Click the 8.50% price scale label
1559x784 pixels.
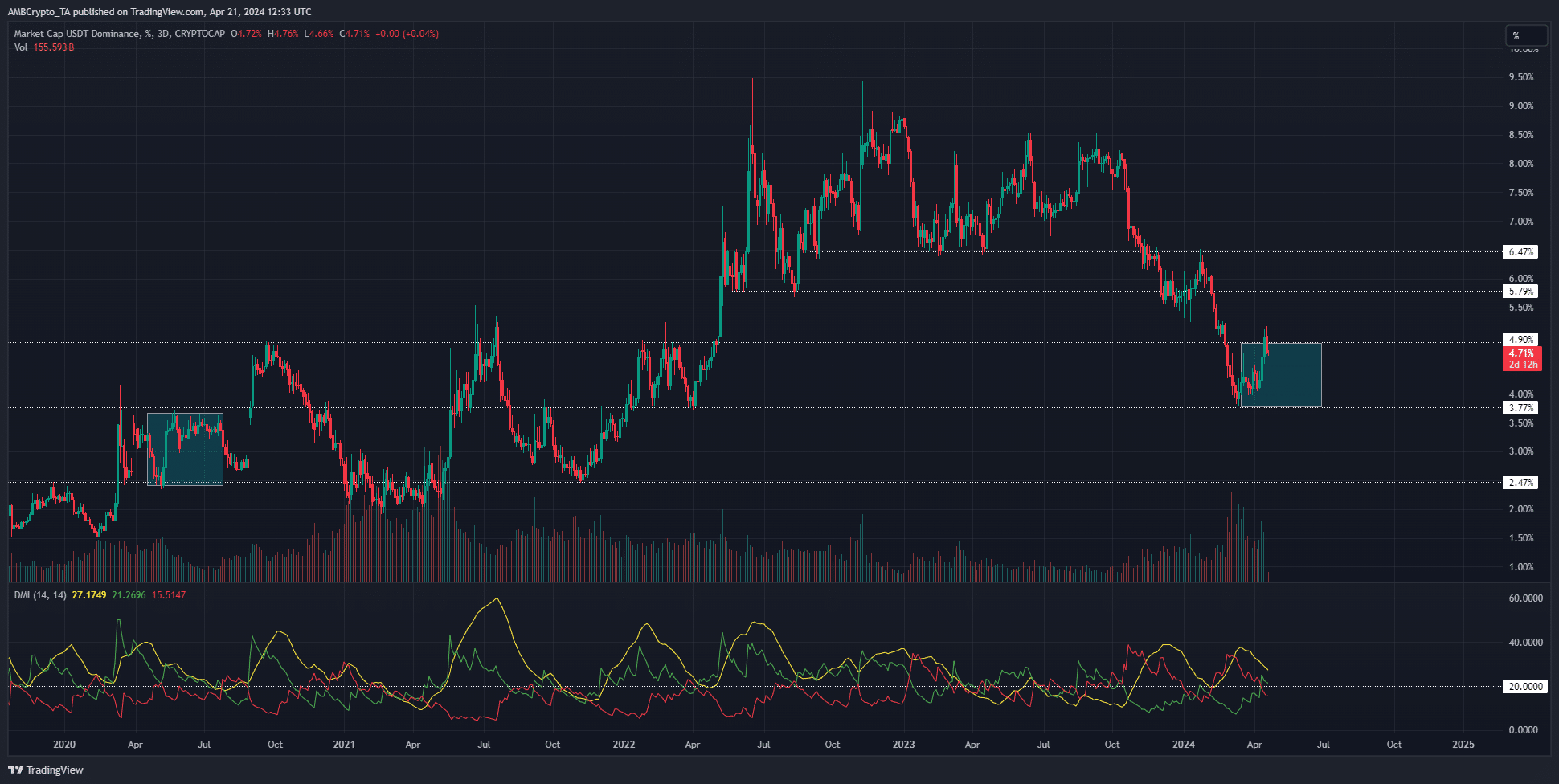point(1521,135)
